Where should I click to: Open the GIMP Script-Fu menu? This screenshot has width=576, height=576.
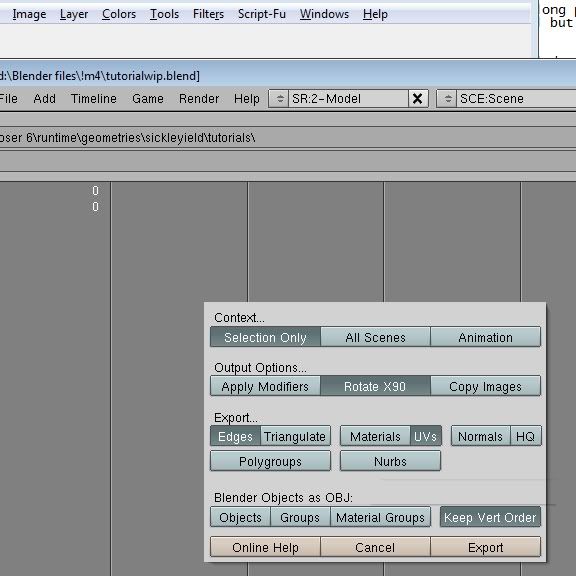262,14
